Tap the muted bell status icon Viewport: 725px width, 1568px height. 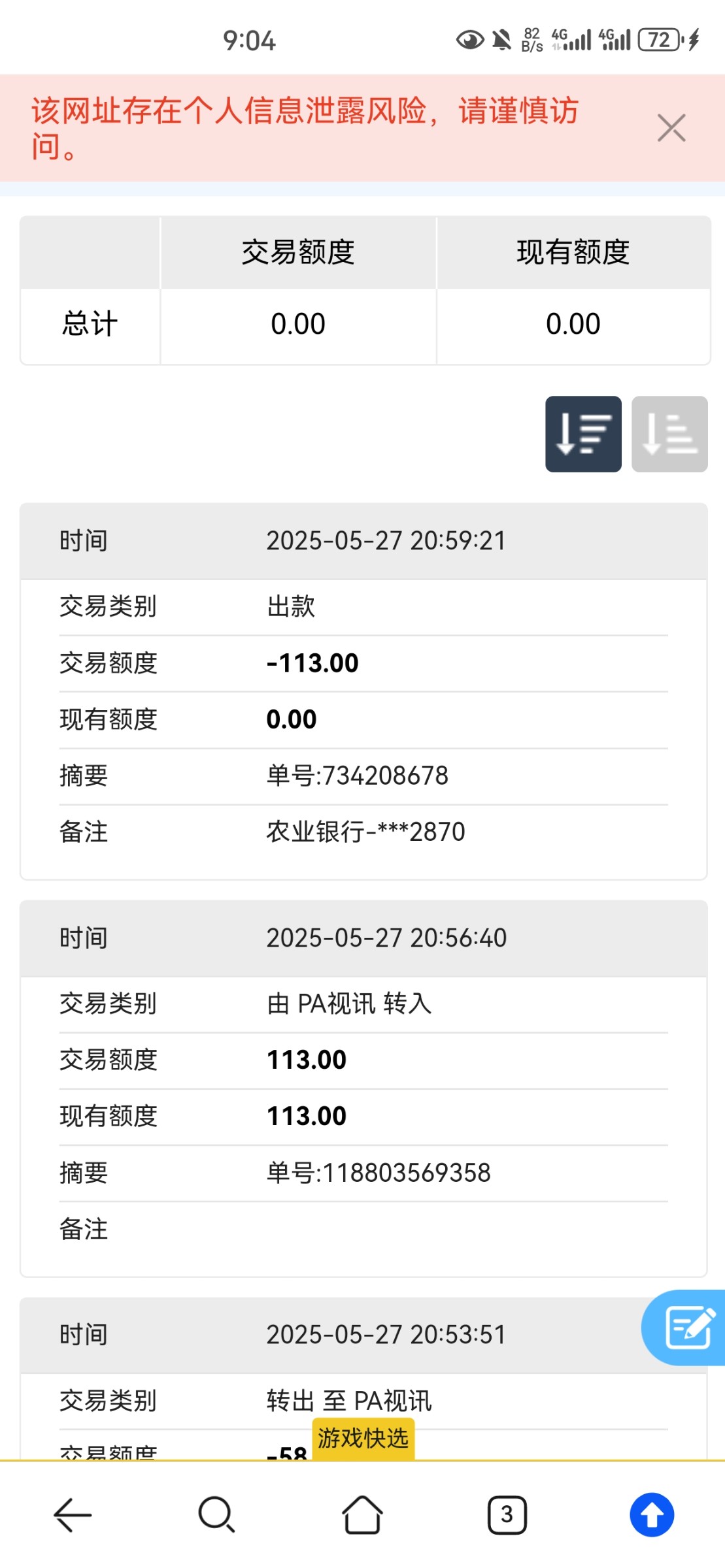pyautogui.click(x=501, y=41)
